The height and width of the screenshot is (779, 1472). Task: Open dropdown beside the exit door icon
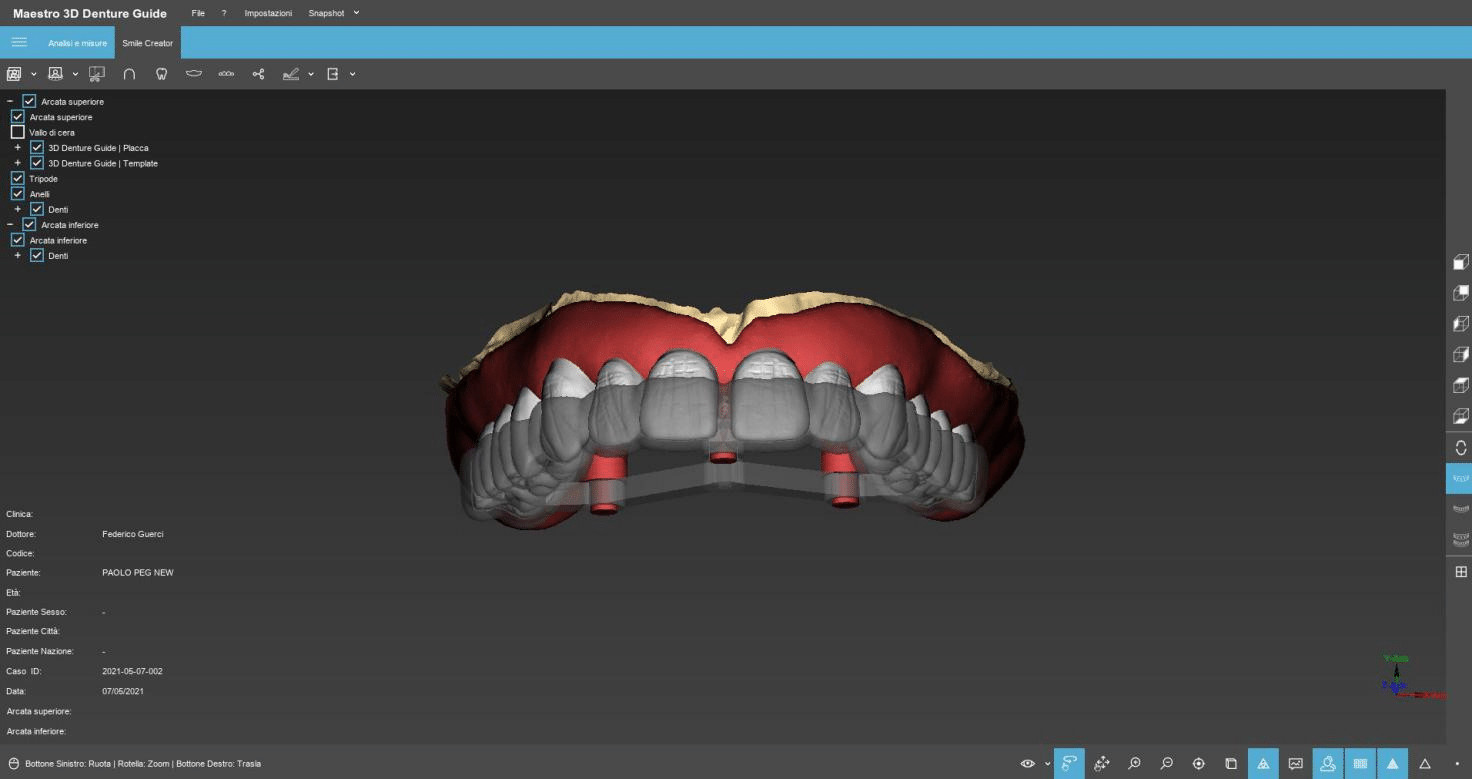tap(352, 74)
